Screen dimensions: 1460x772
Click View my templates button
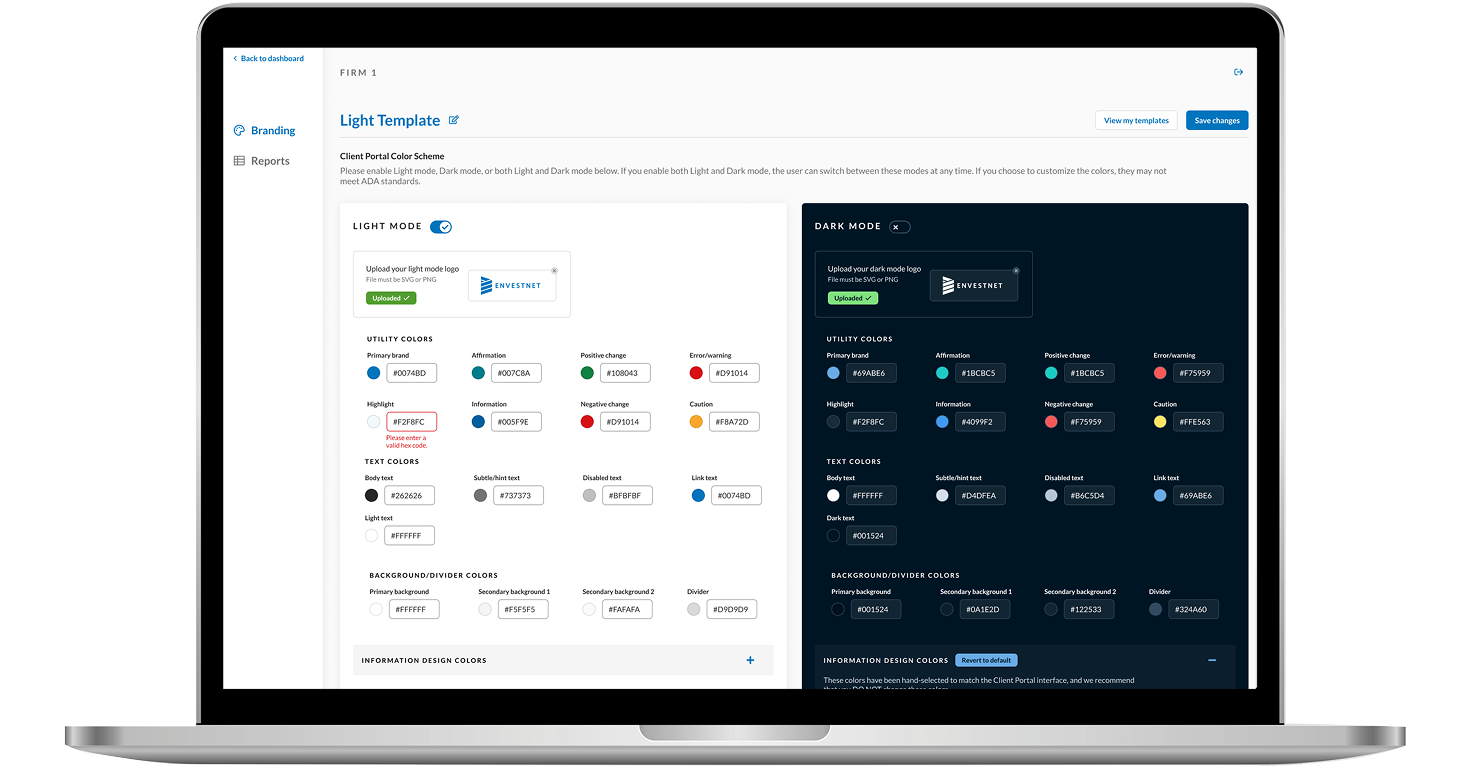[1136, 120]
